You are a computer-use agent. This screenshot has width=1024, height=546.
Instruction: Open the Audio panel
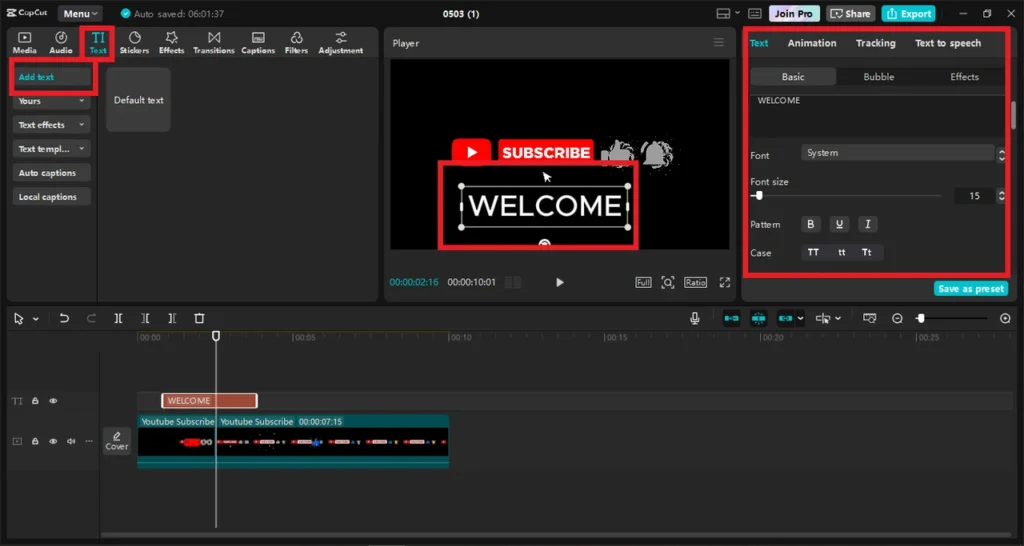pos(61,42)
